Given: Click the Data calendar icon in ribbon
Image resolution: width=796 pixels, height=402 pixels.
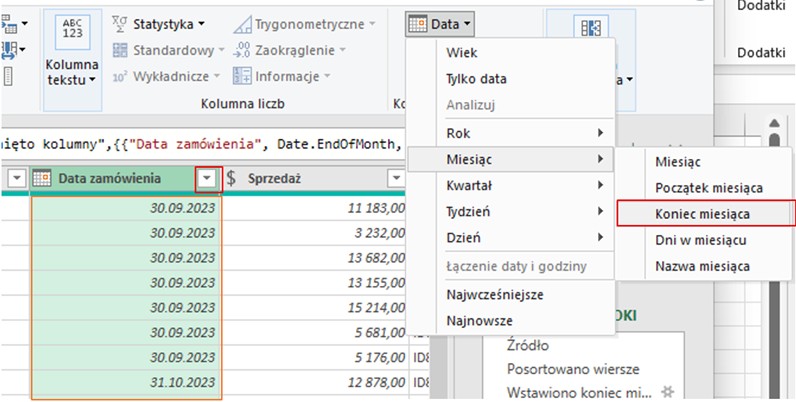Looking at the screenshot, I should pos(418,24).
